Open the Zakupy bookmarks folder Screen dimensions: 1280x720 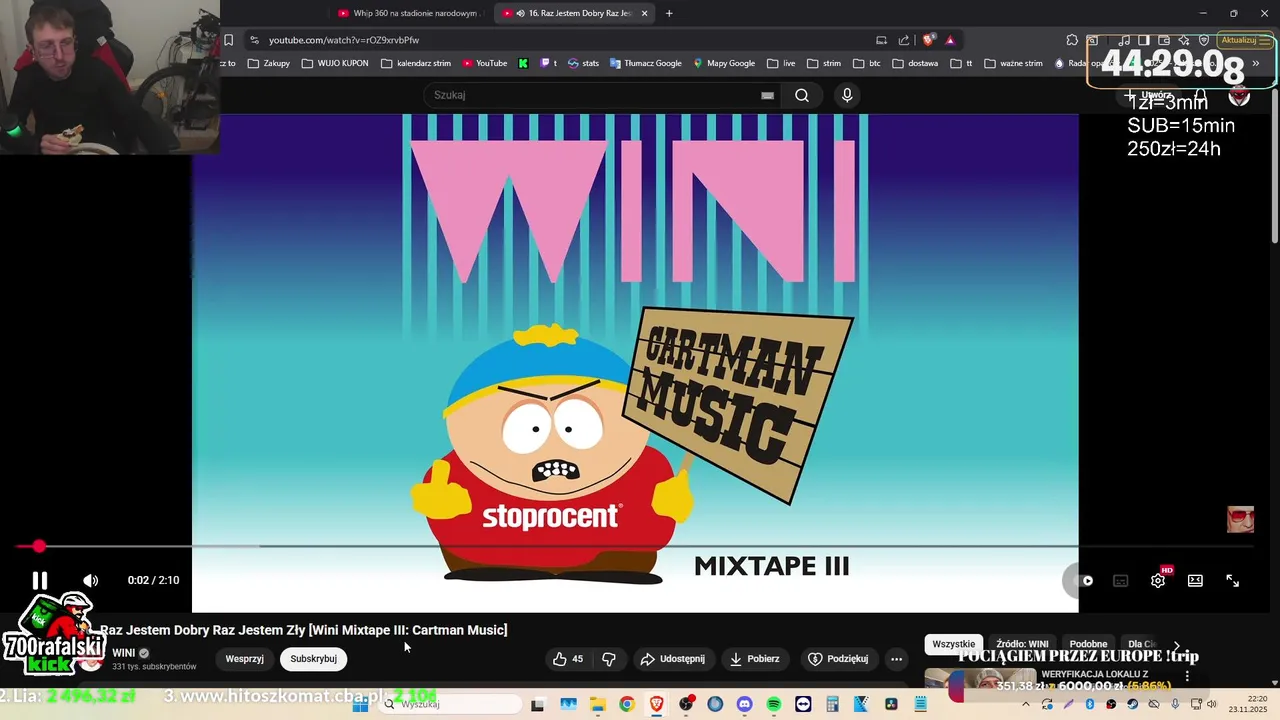pyautogui.click(x=269, y=63)
